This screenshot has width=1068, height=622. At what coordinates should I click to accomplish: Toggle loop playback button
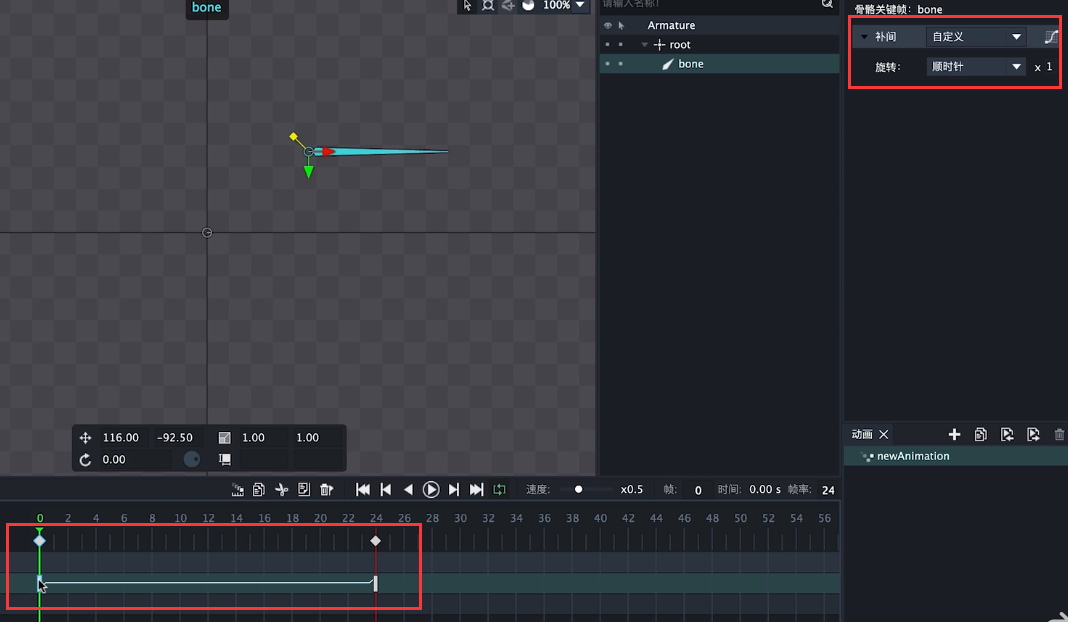click(x=499, y=489)
